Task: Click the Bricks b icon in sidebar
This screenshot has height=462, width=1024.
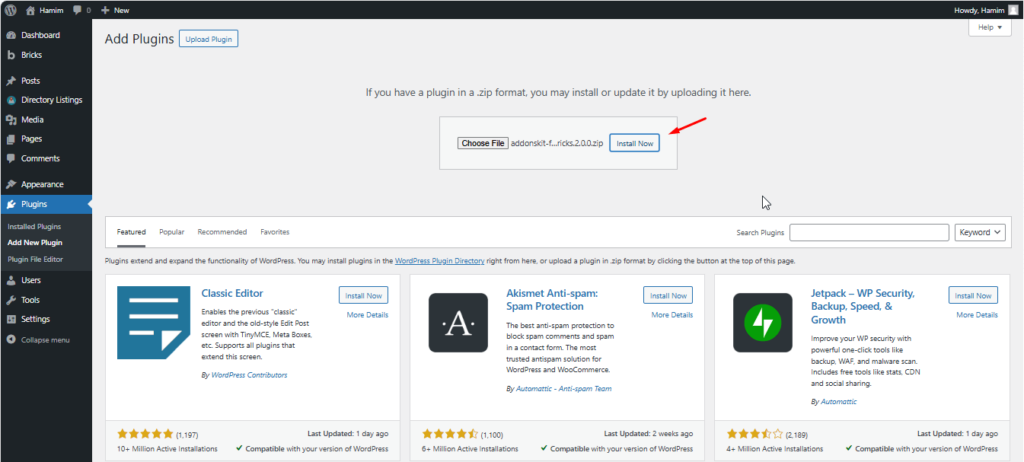Action: (10, 55)
